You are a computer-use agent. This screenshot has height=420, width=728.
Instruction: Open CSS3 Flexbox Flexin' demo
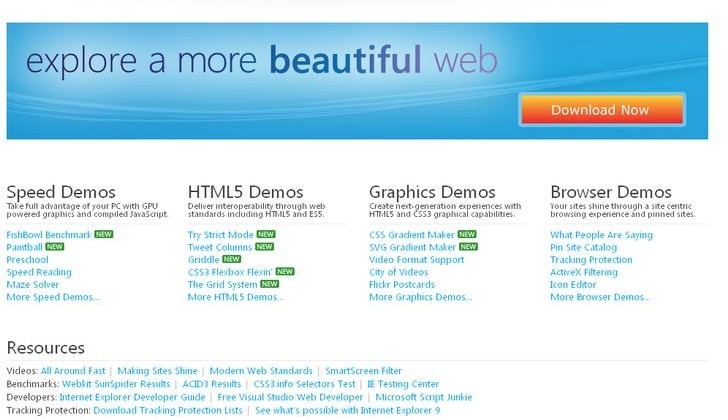[x=230, y=272]
